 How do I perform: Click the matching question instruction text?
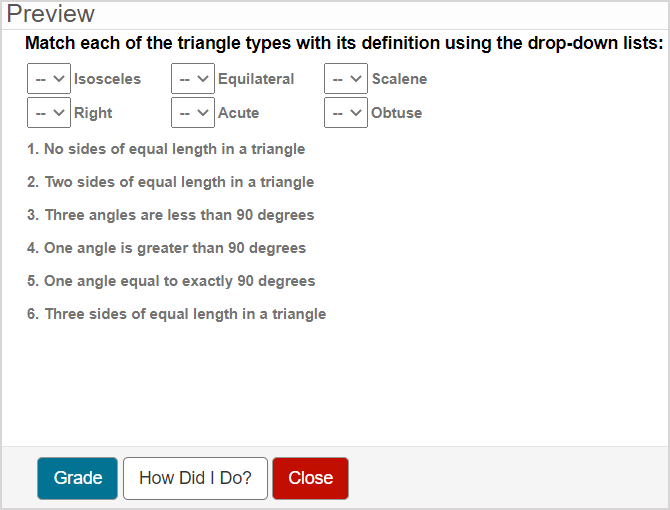pyautogui.click(x=344, y=43)
